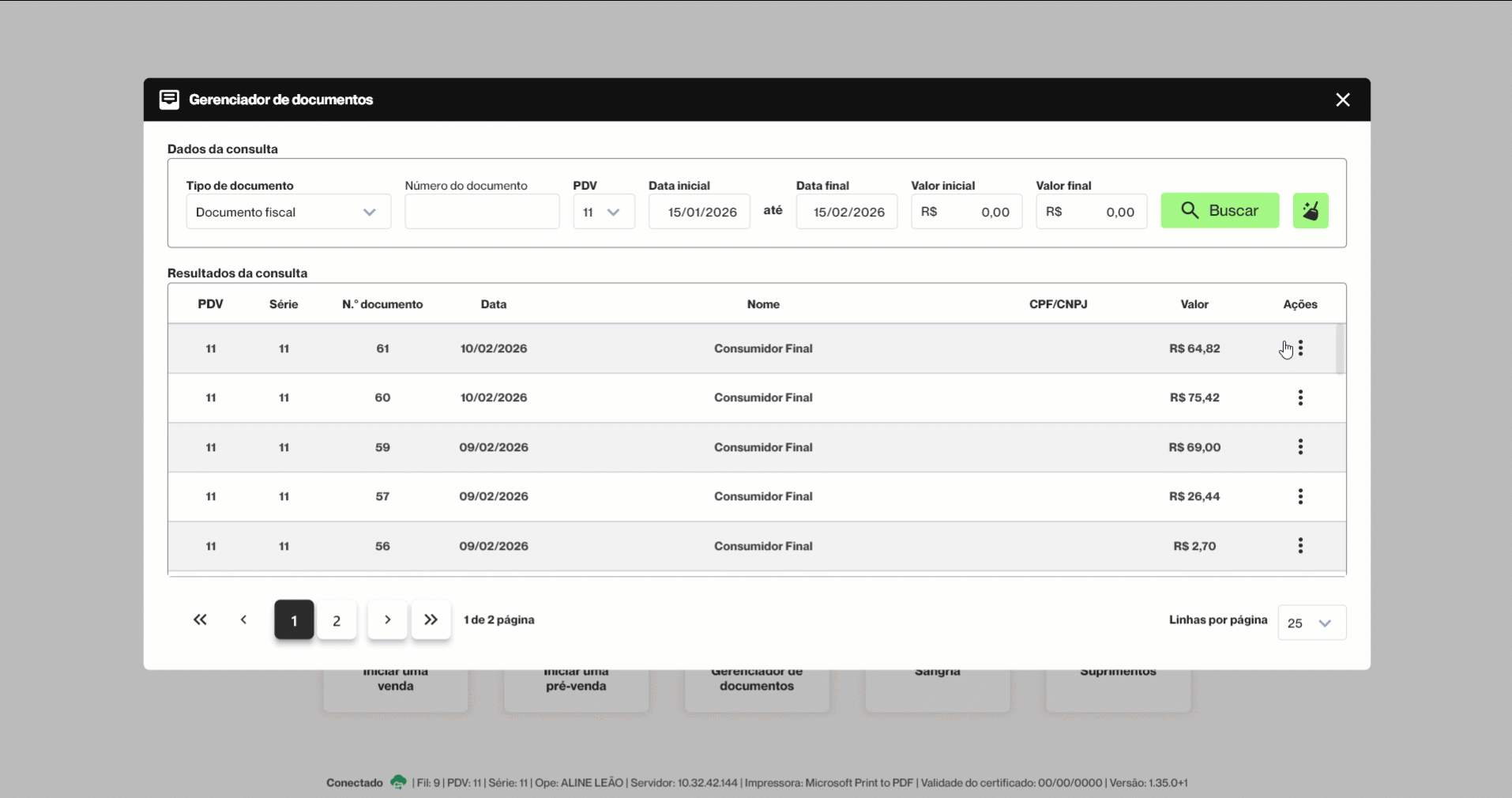Viewport: 1512px width, 798px height.
Task: Open actions menu for document 59
Action: (x=1300, y=447)
